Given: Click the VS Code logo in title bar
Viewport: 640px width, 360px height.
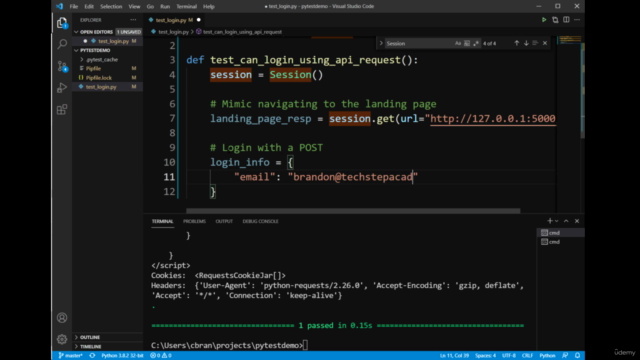Looking at the screenshot, I should [x=60, y=6].
